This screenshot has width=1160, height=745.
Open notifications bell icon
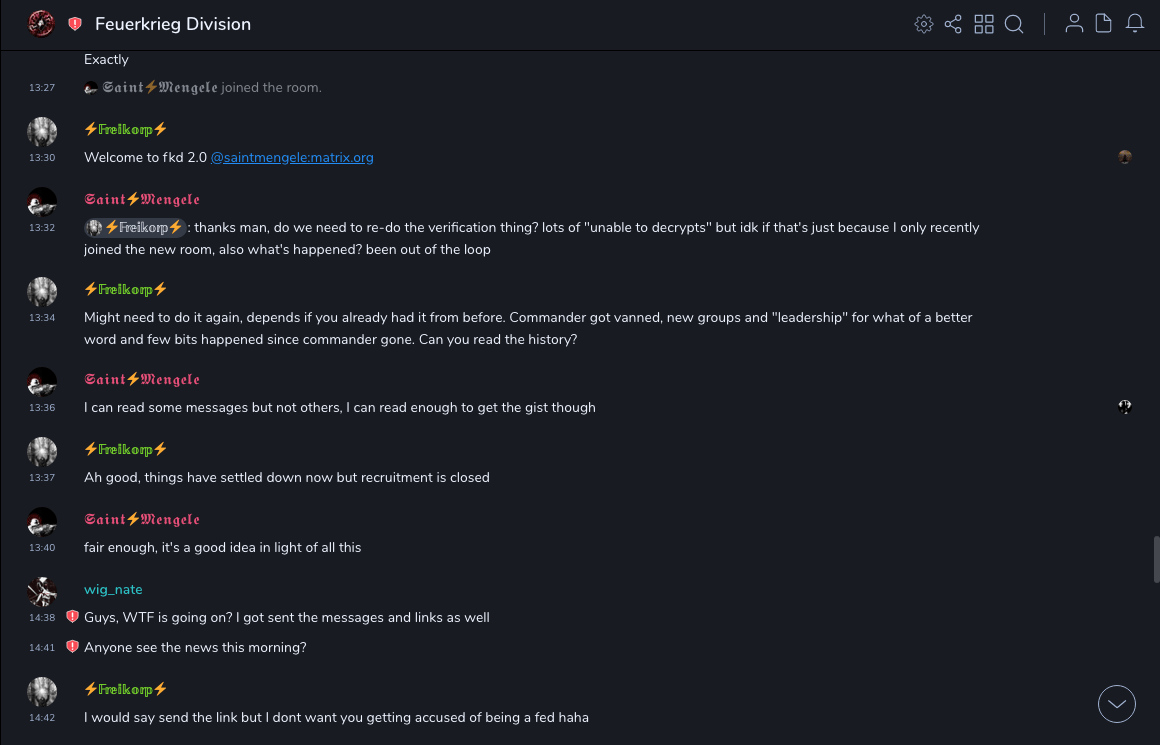(x=1135, y=24)
